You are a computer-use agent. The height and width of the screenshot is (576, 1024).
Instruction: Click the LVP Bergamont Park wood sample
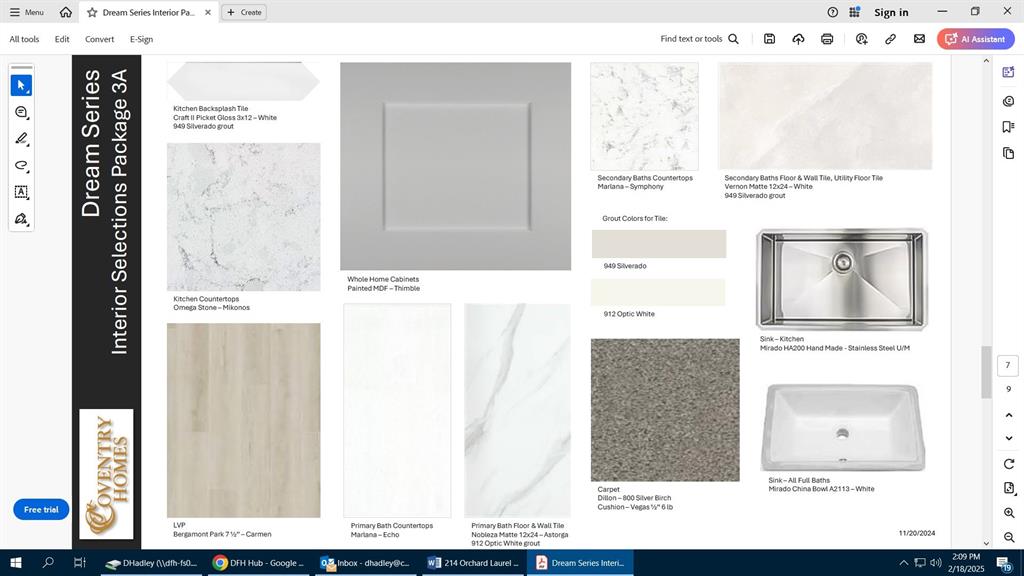point(244,421)
